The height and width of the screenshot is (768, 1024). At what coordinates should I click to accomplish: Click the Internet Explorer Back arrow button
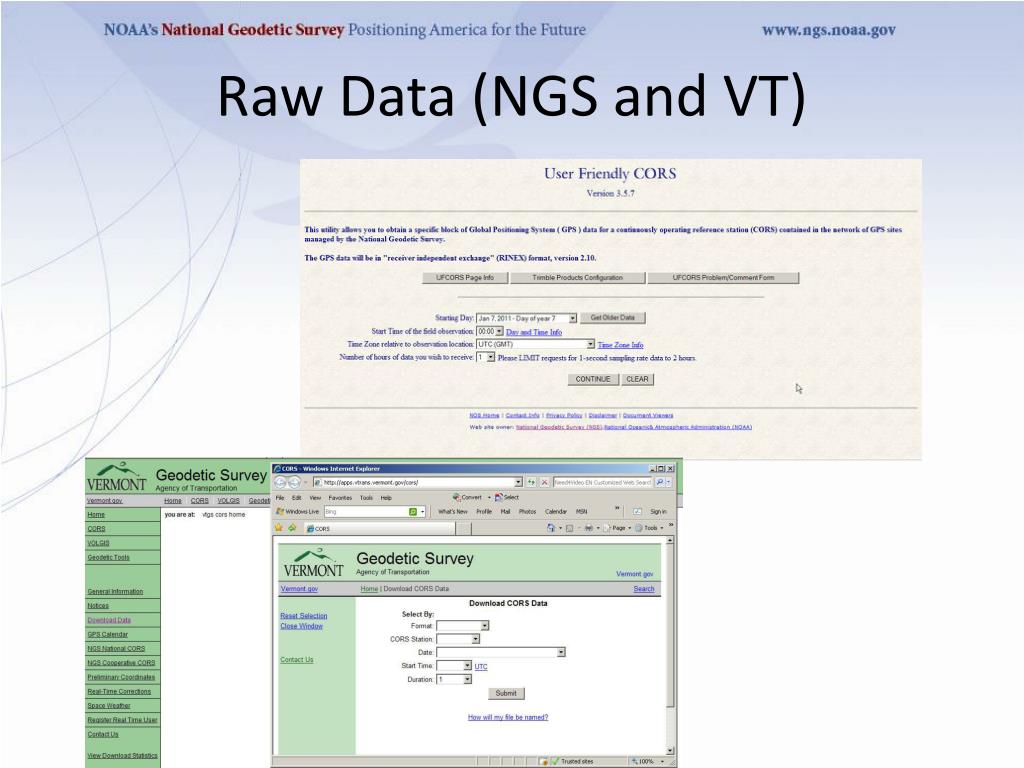pos(280,482)
